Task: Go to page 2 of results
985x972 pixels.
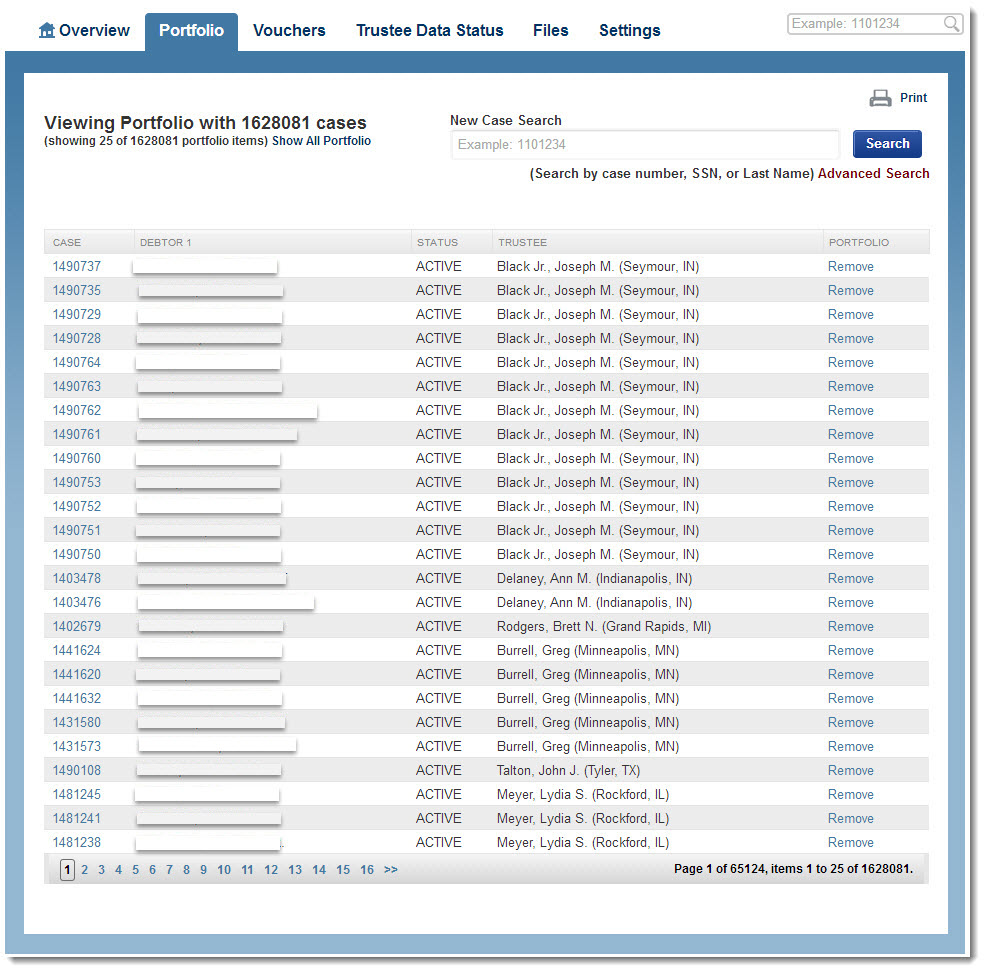Action: tap(85, 870)
